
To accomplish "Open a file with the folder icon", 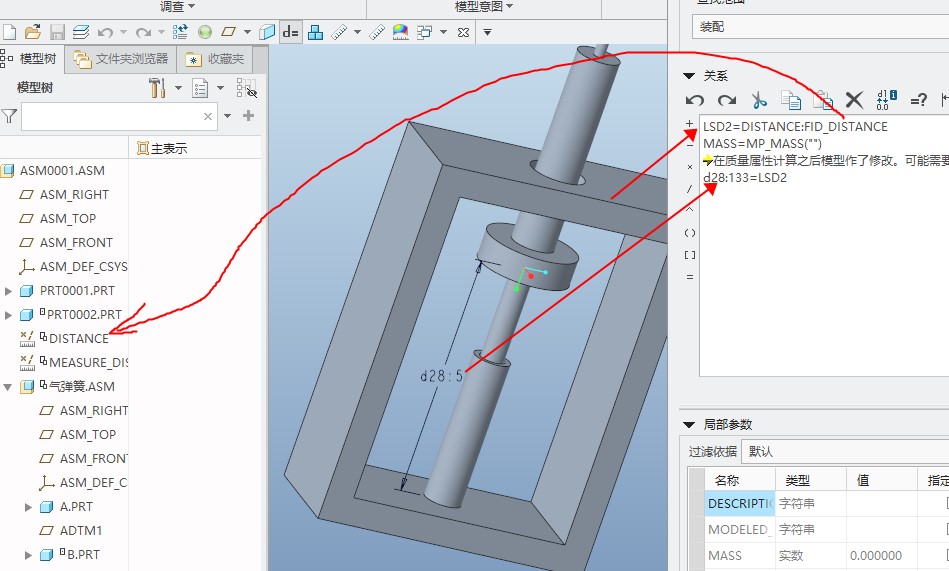I will tap(33, 31).
